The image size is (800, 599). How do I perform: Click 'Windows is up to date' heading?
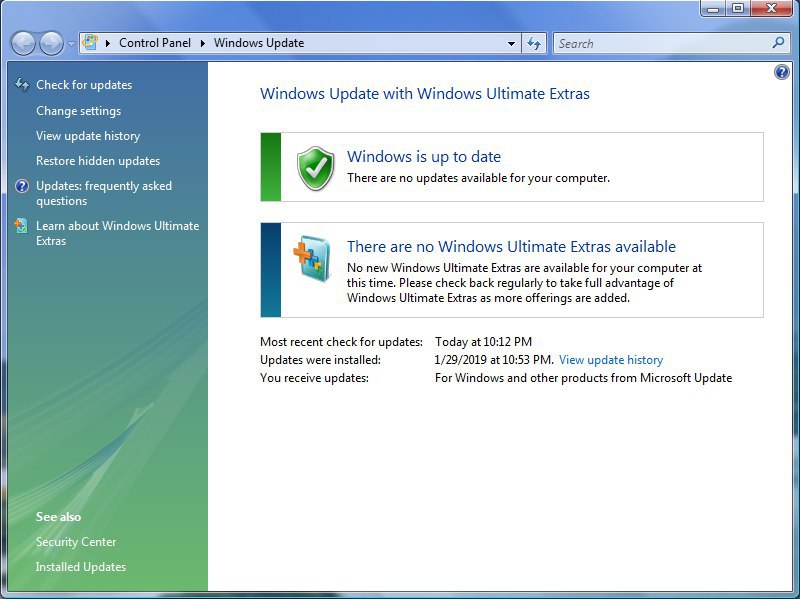424,156
